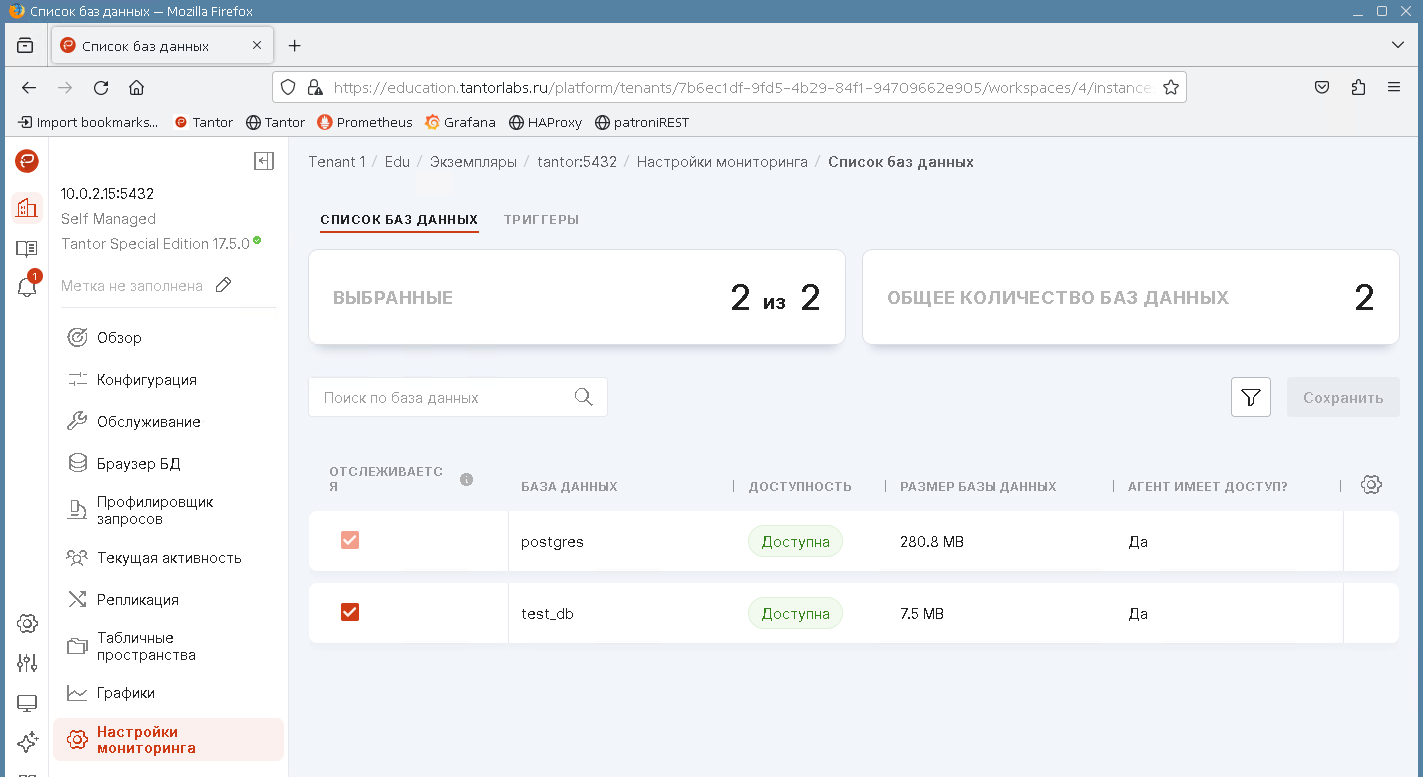Click the Tantor logo in left rail
Screen dimensions: 1423x777
coord(27,161)
